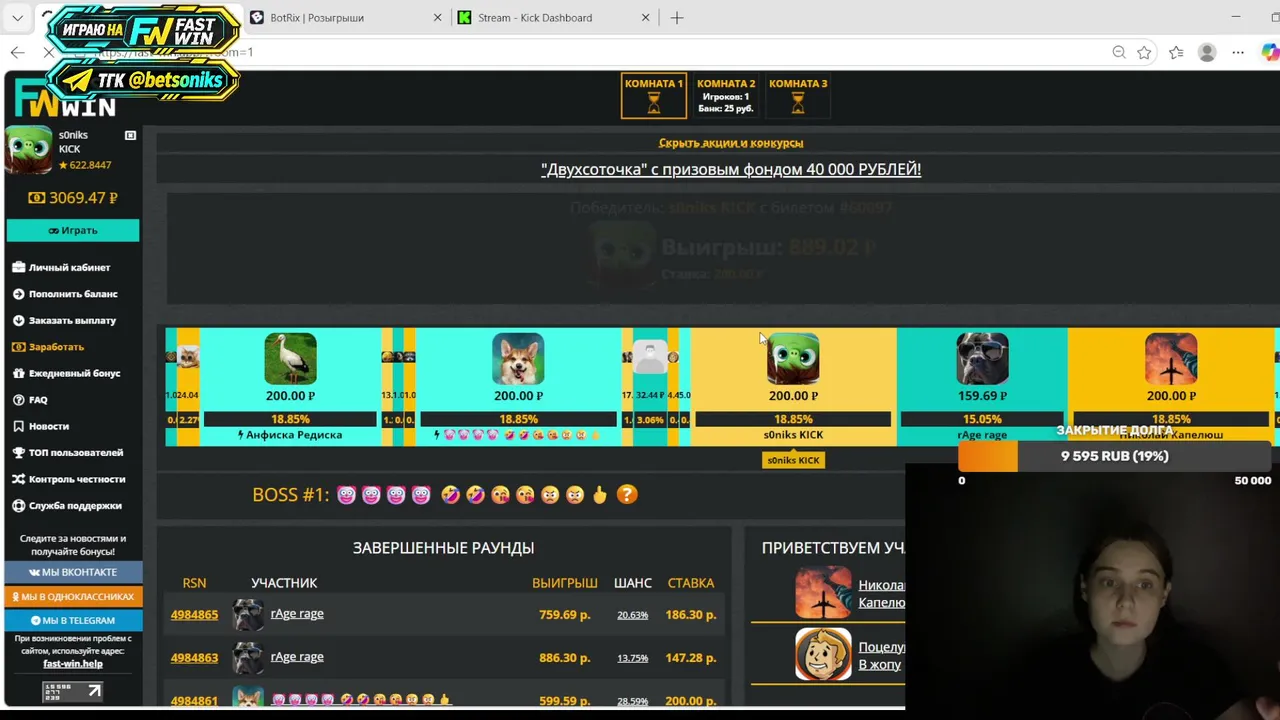The width and height of the screenshot is (1280, 720).
Task: Open the browser favorites list
Action: (1176, 52)
